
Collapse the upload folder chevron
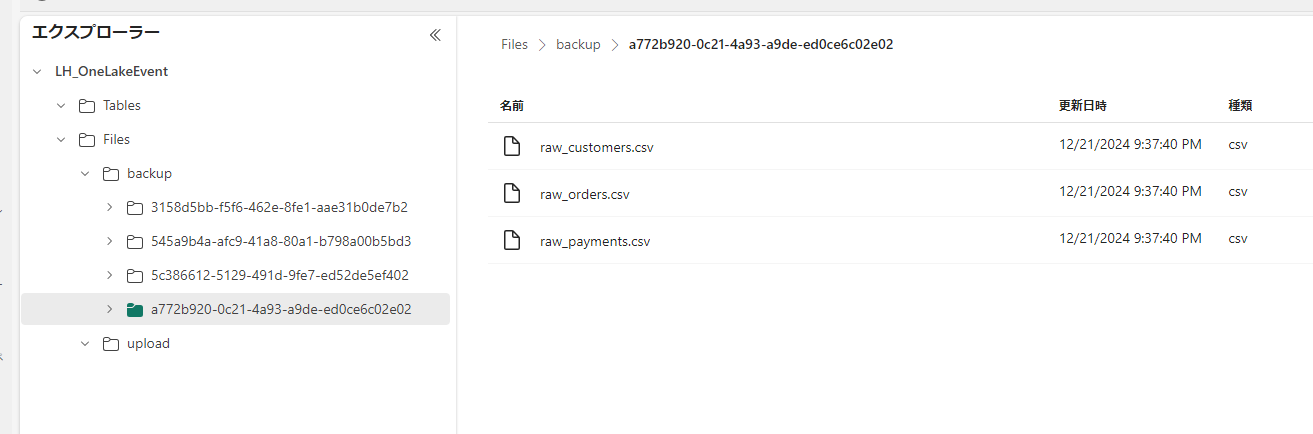[85, 344]
